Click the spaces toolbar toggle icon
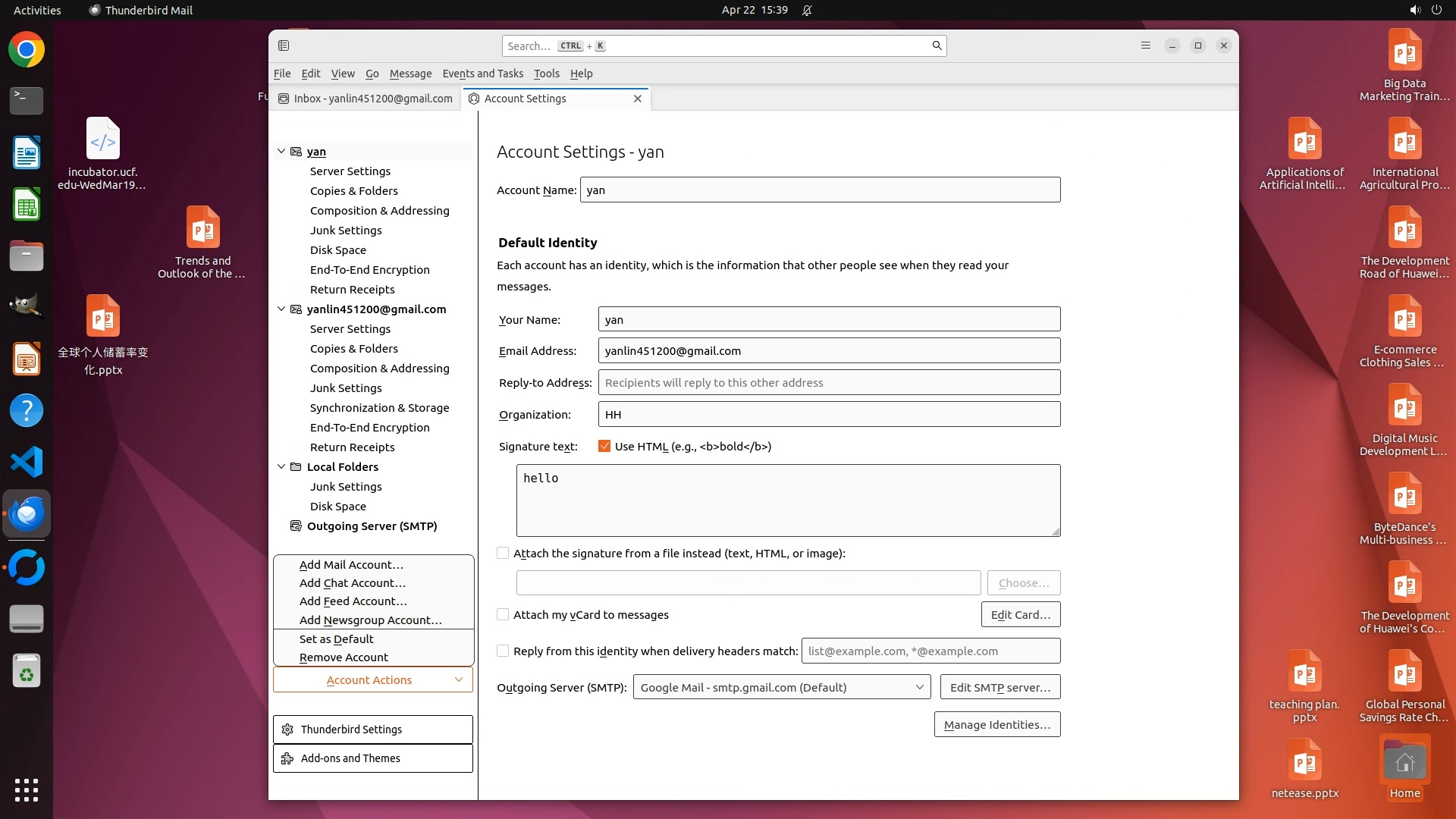 pos(284,45)
